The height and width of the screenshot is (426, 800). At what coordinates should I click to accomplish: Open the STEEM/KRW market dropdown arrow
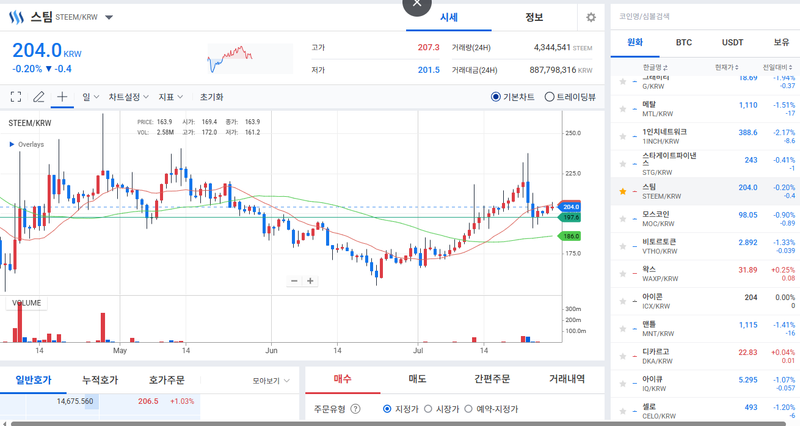pos(109,17)
